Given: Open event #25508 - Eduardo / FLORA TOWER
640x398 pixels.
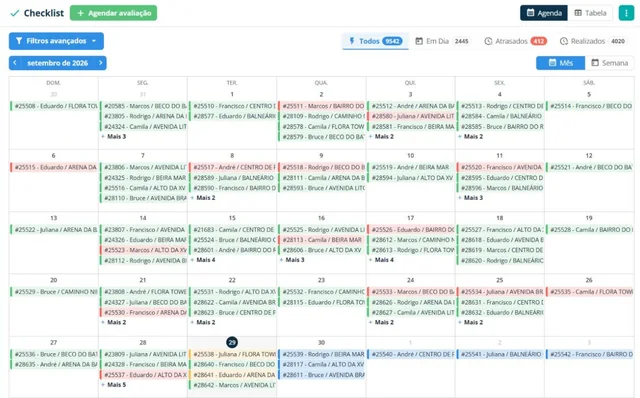Looking at the screenshot, I should pos(54,106).
